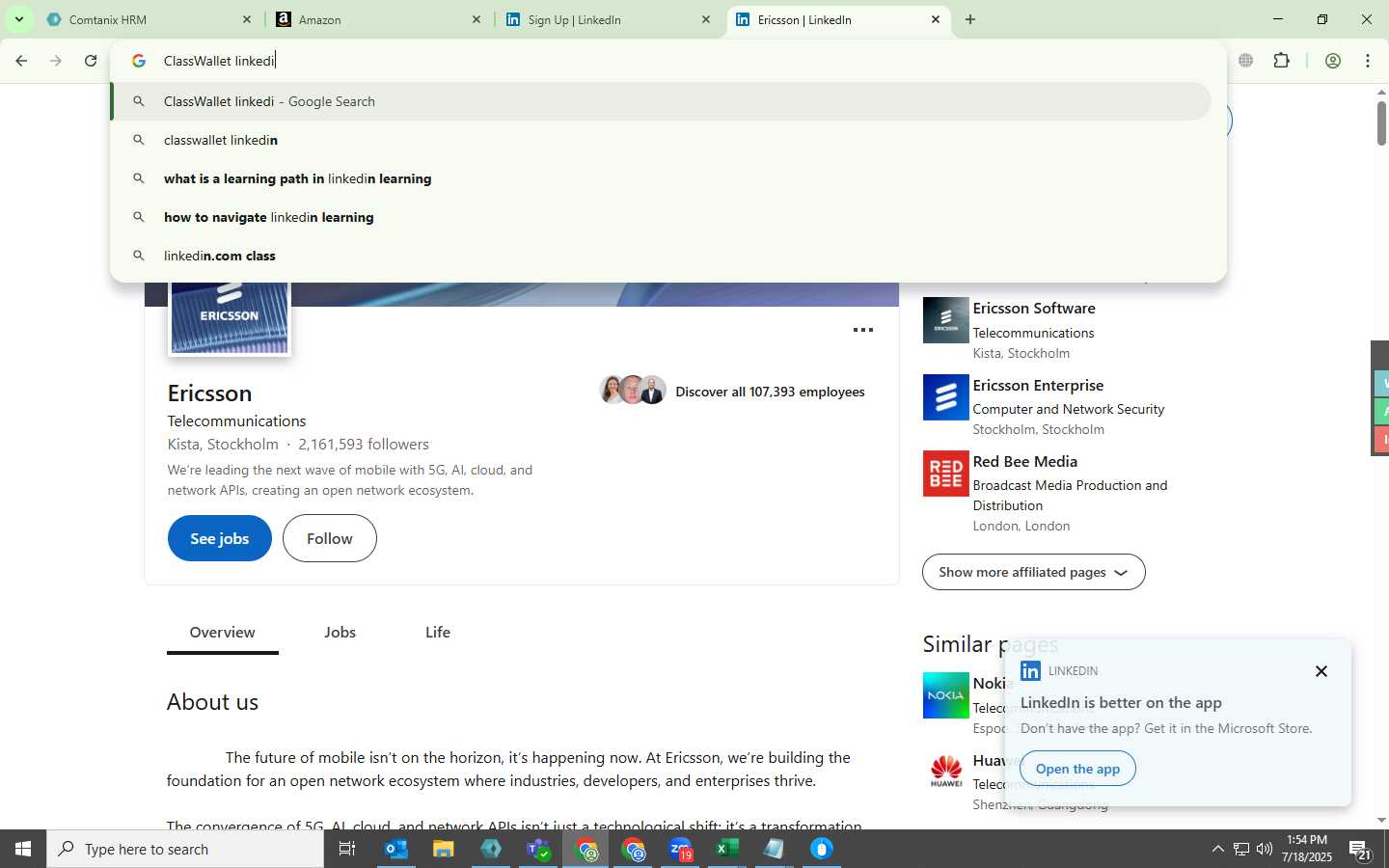1389x868 pixels.
Task: Open 'Discover all 107,393 employees' link
Action: click(x=770, y=392)
